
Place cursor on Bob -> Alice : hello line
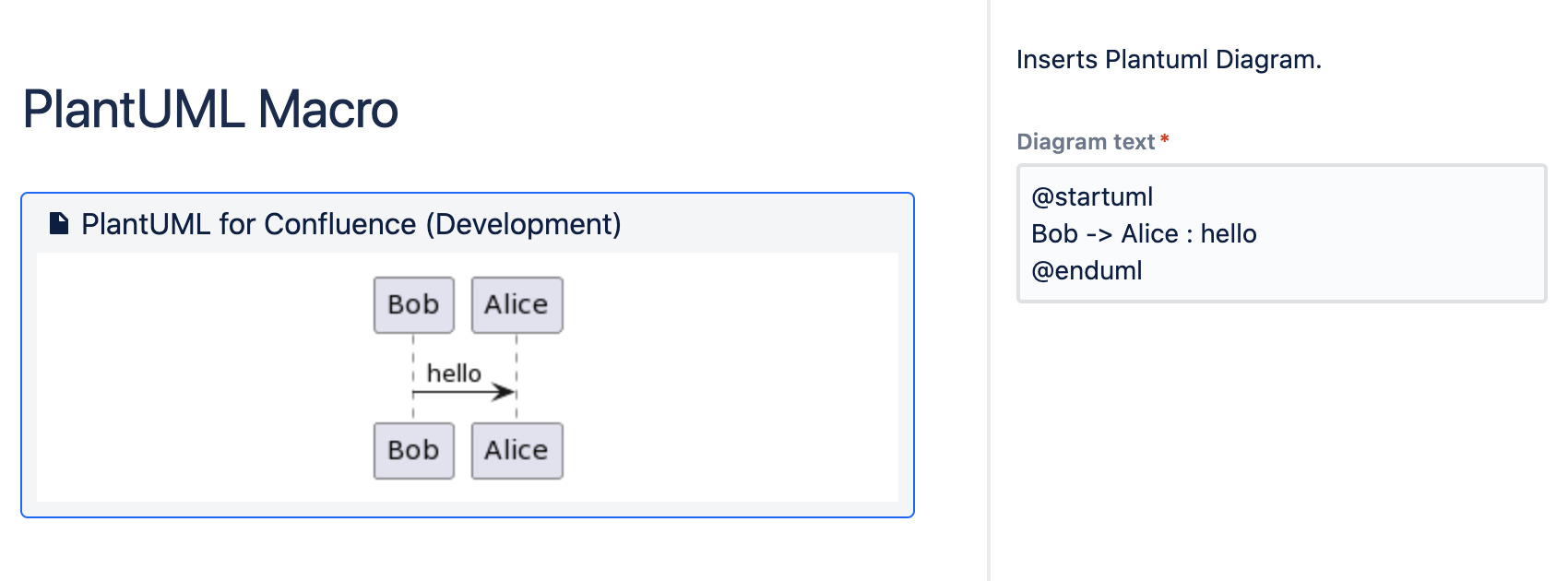(x=1144, y=233)
